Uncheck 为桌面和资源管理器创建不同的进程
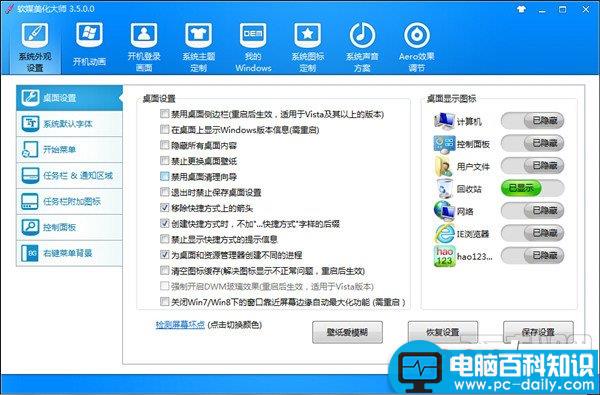The width and height of the screenshot is (600, 395). pyautogui.click(x=165, y=255)
